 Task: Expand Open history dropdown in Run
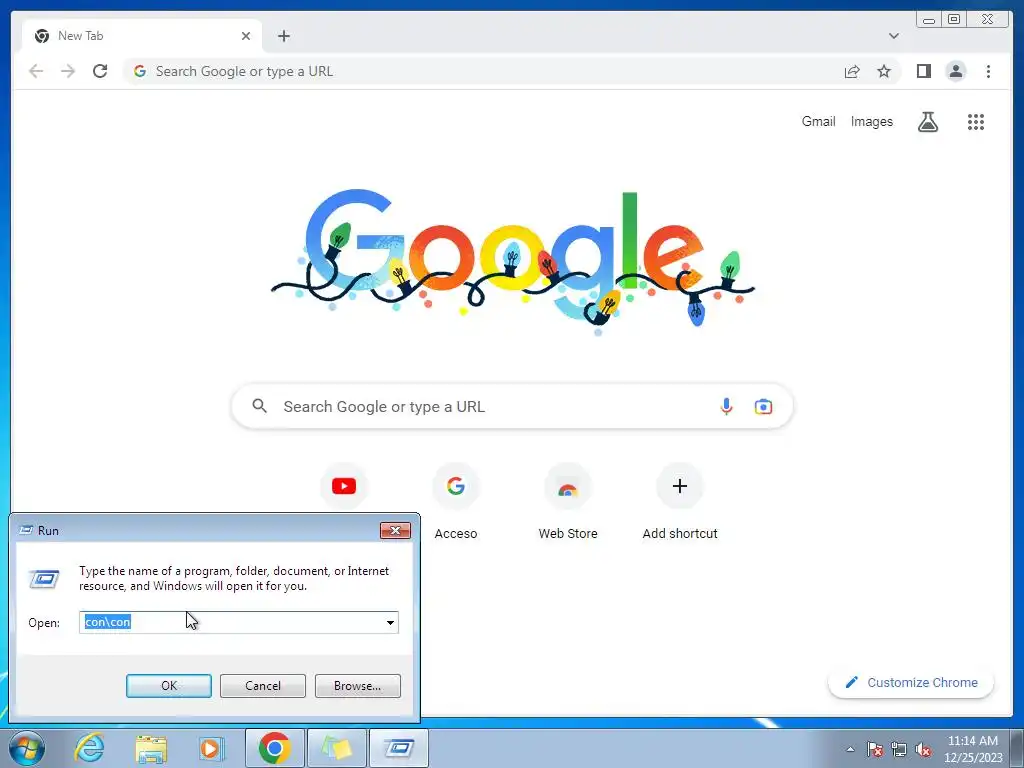click(390, 622)
